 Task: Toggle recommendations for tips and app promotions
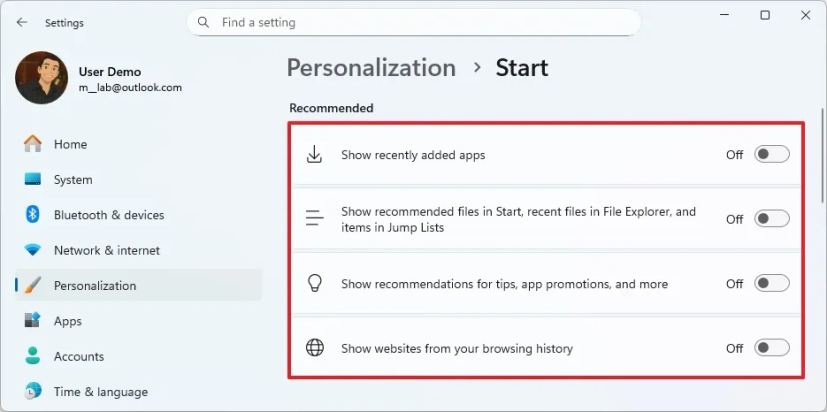[x=771, y=284]
